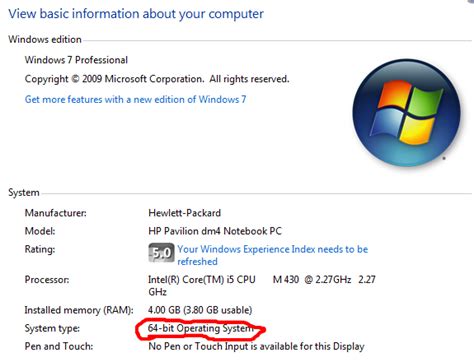This screenshot has width=474, height=362.
Task: Select the Hewlett-Packard manufacturer value
Action: pos(184,213)
